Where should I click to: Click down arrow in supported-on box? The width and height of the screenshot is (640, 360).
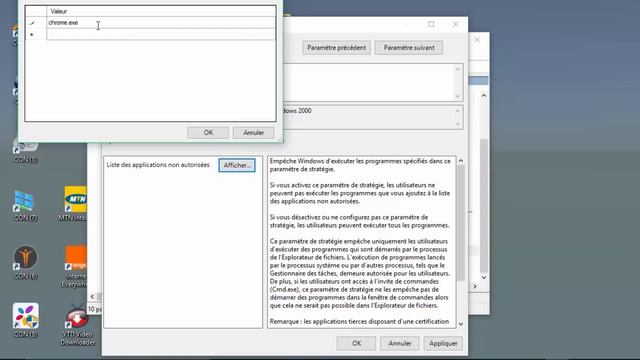(x=458, y=124)
